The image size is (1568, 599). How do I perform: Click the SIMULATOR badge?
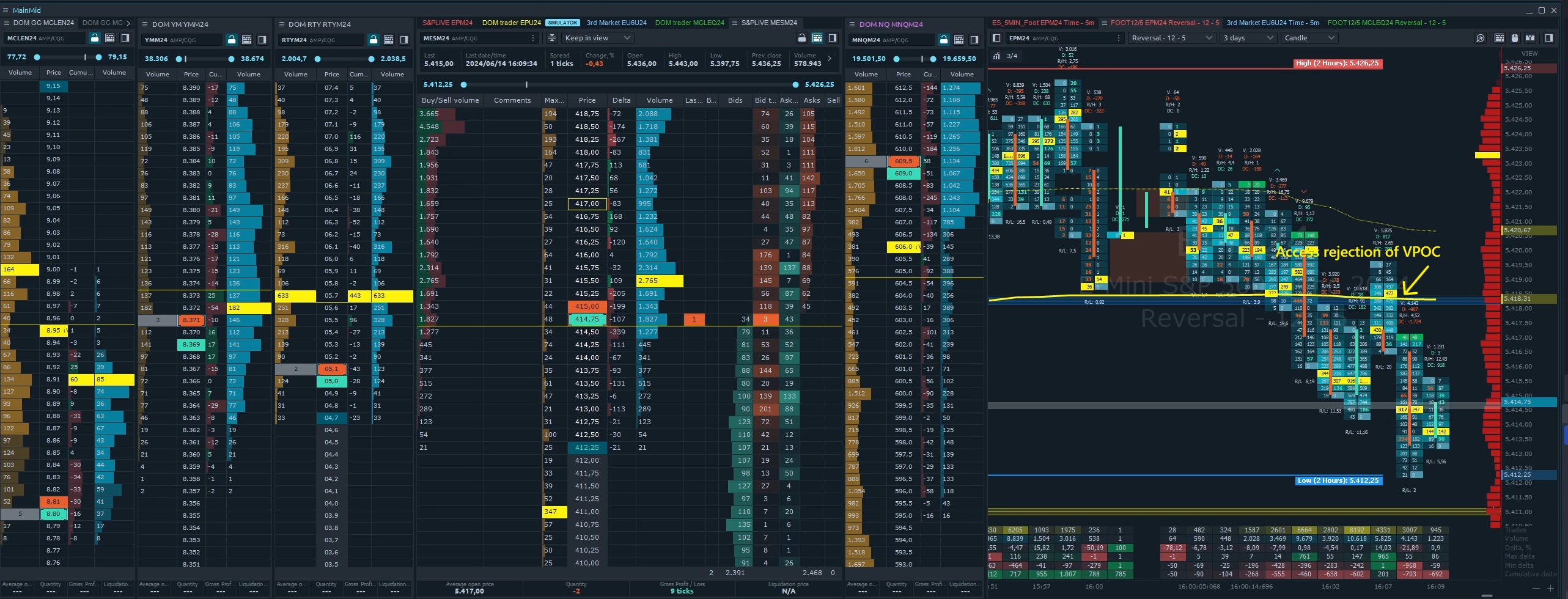click(562, 23)
